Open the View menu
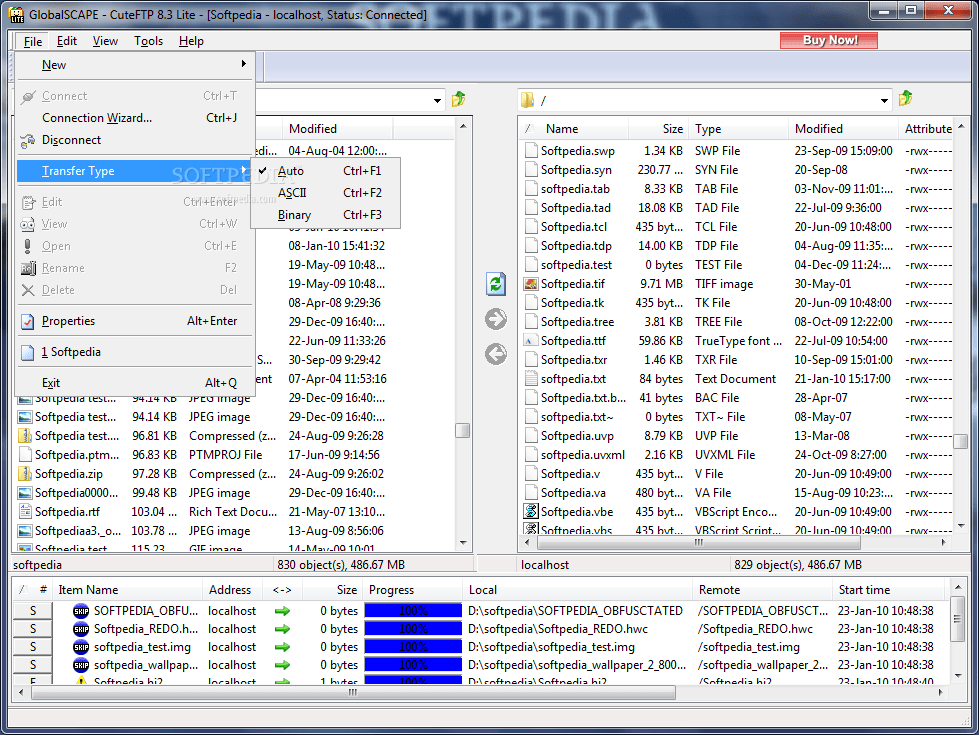 coord(105,41)
